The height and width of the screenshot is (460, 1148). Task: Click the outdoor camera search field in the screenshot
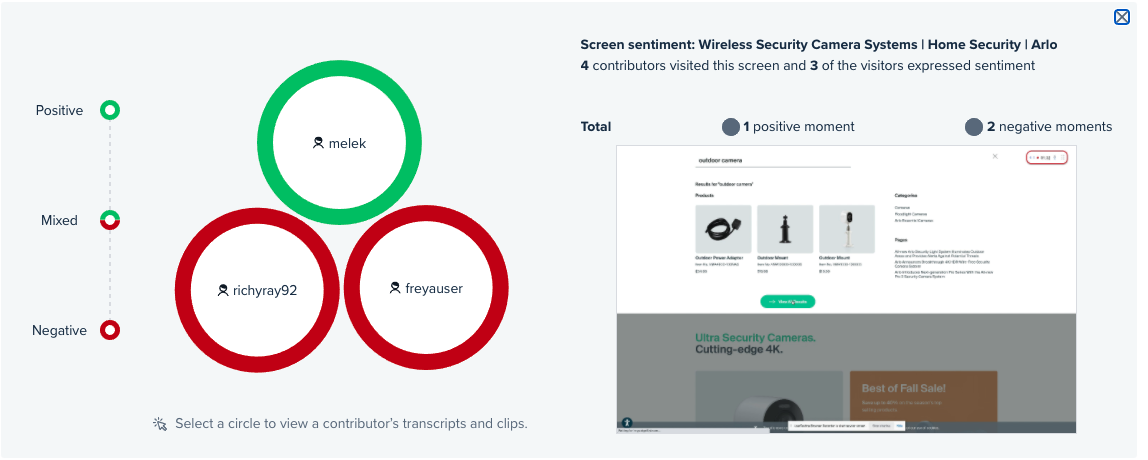pos(772,160)
